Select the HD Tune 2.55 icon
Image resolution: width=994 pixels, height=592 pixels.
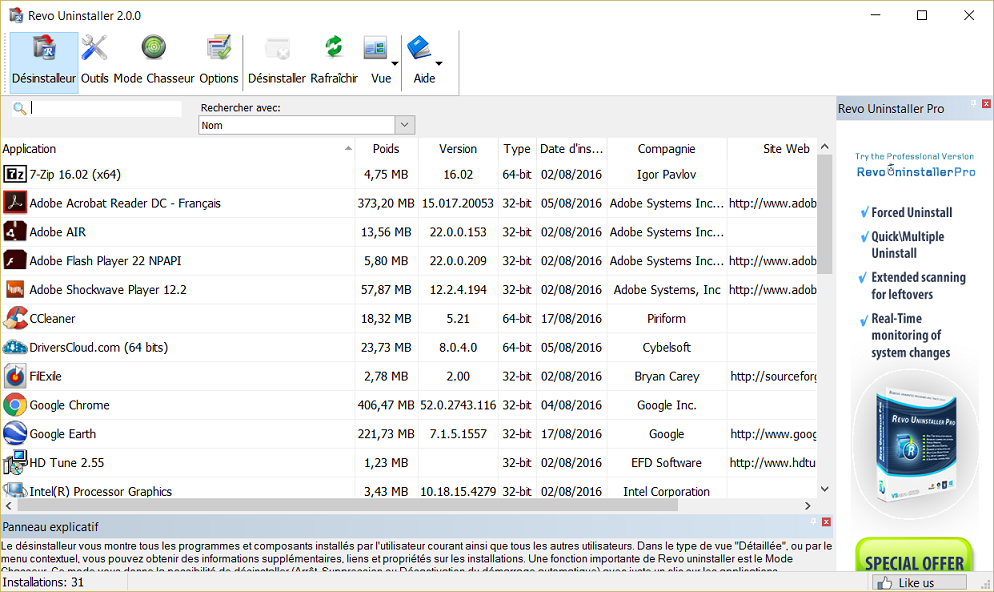point(15,463)
